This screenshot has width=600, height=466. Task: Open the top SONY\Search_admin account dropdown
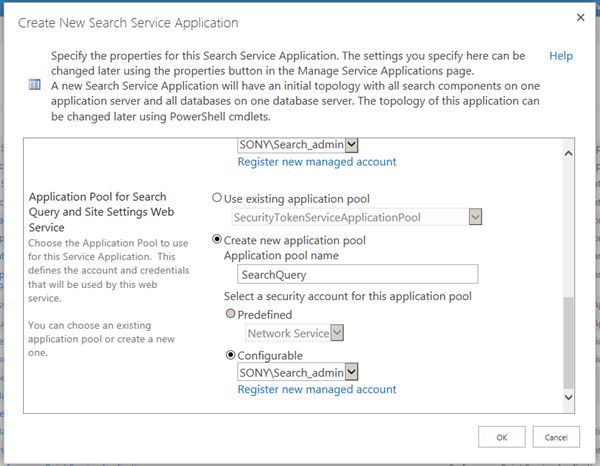[x=297, y=145]
